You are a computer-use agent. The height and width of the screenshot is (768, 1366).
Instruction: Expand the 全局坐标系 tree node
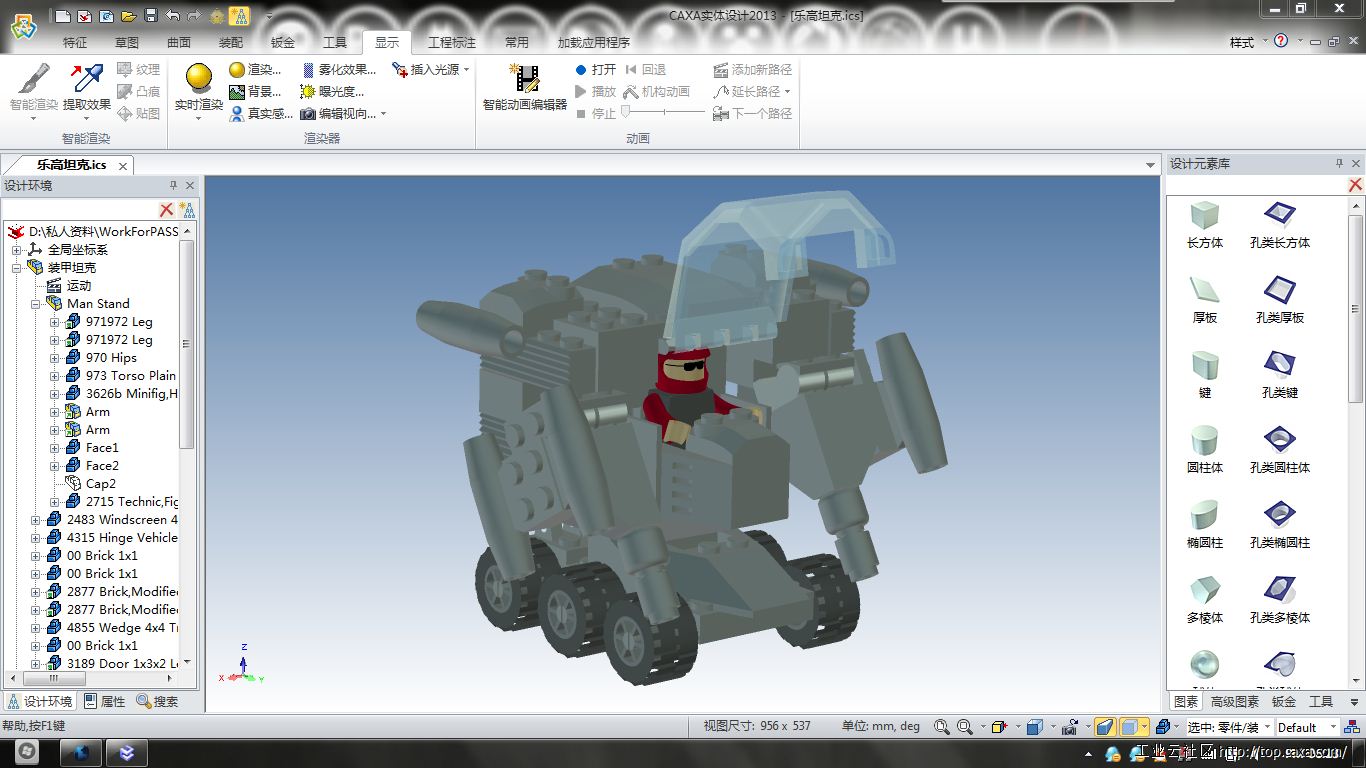tap(16, 250)
